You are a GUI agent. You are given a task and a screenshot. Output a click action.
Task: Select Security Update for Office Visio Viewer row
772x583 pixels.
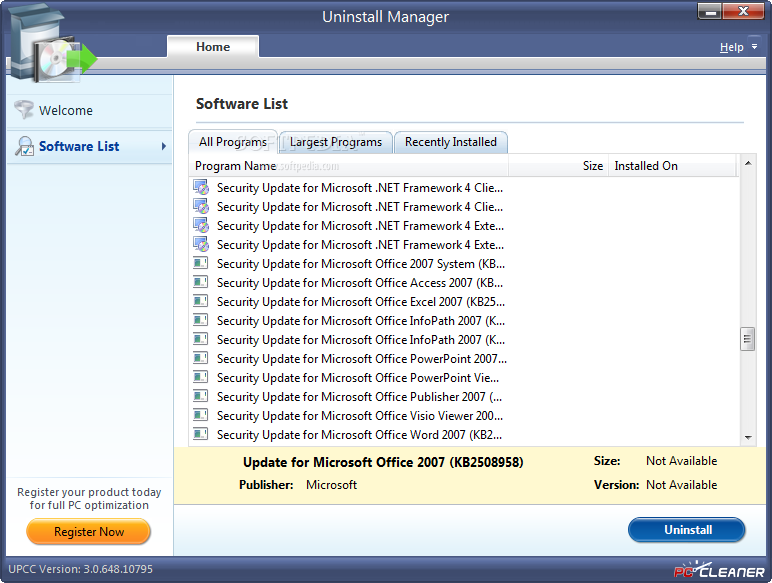[x=465, y=416]
